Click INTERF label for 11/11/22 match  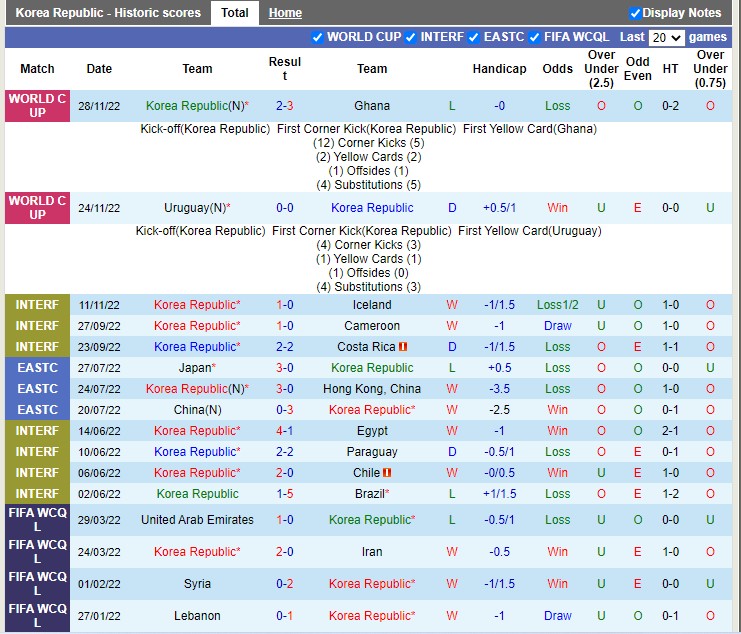coord(37,305)
